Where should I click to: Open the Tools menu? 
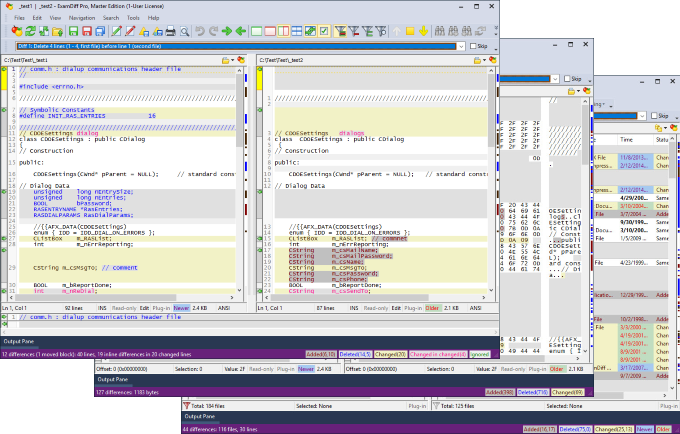(133, 18)
